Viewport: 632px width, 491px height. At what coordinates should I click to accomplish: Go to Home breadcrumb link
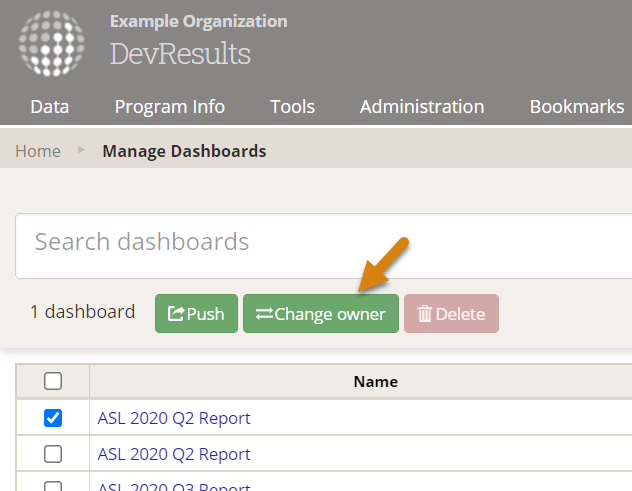click(38, 151)
